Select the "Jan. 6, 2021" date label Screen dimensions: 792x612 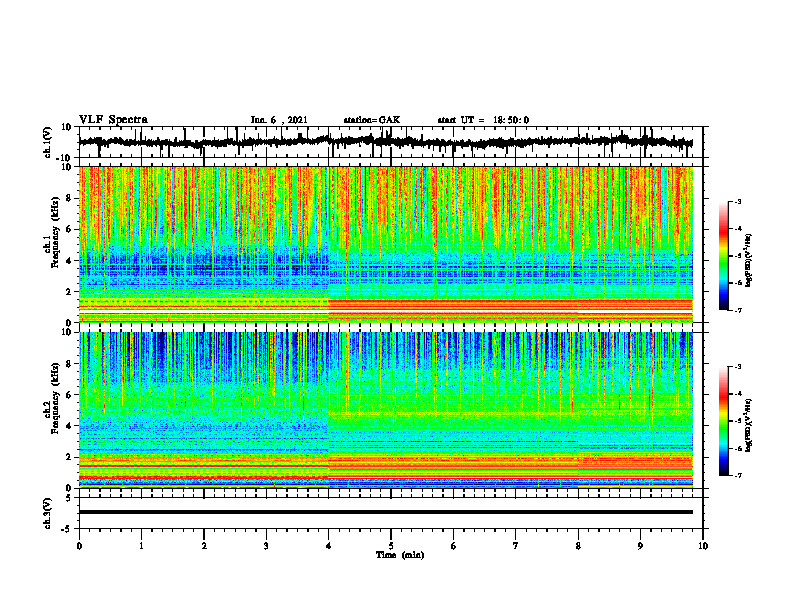point(279,120)
